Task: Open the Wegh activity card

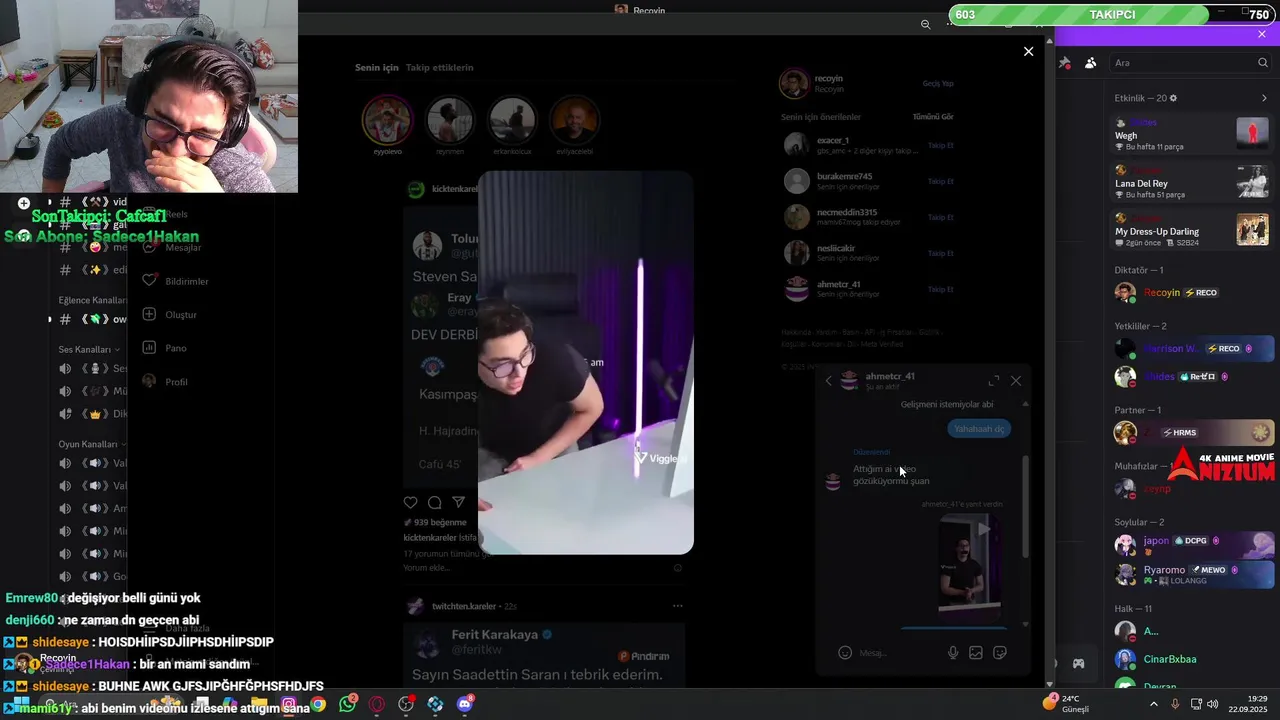Action: (x=1191, y=134)
